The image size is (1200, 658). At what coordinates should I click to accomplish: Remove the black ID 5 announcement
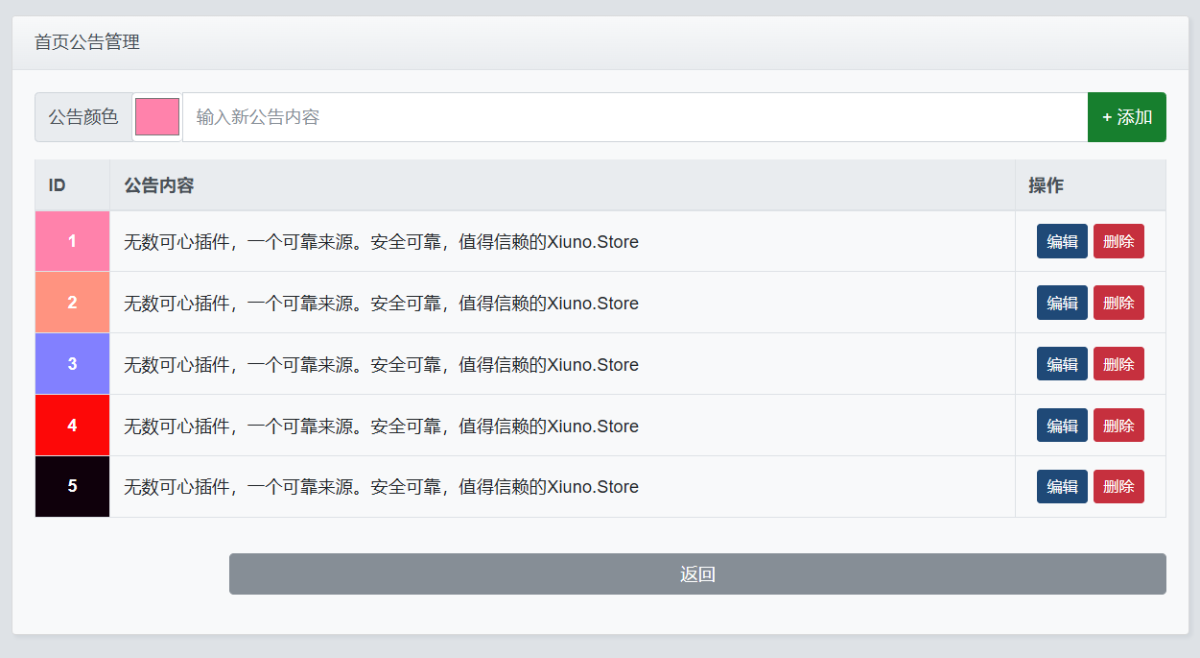coord(1118,487)
